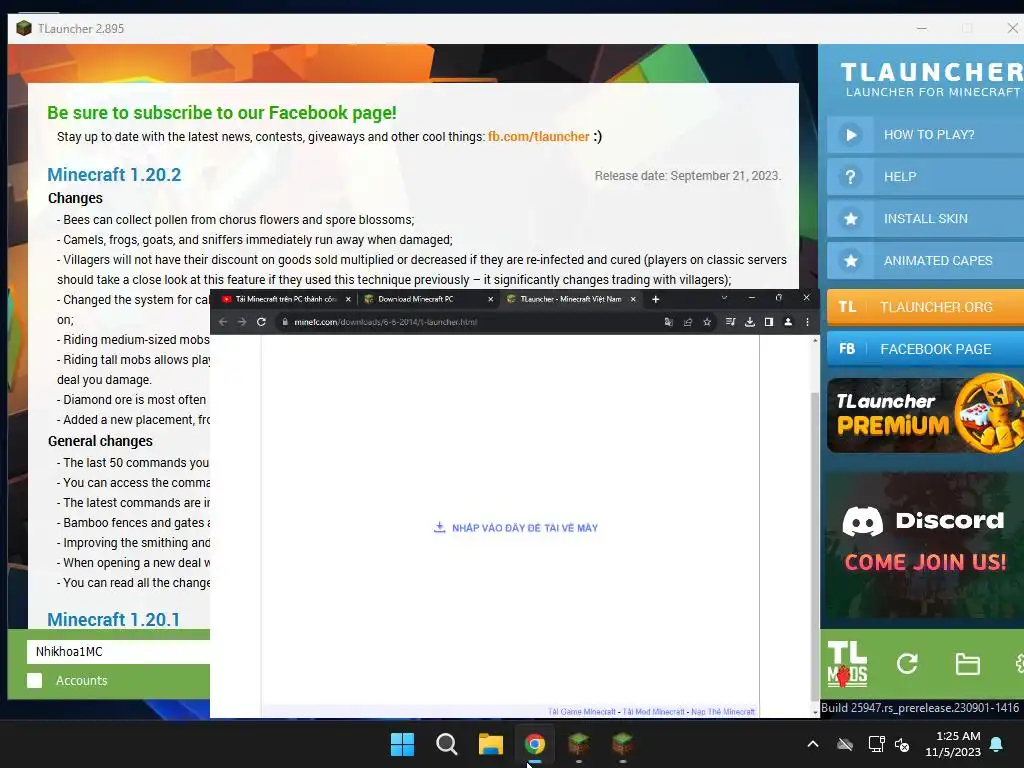Click the Discord 'COME JOIN US!' banner
1024x768 pixels.
(x=923, y=545)
